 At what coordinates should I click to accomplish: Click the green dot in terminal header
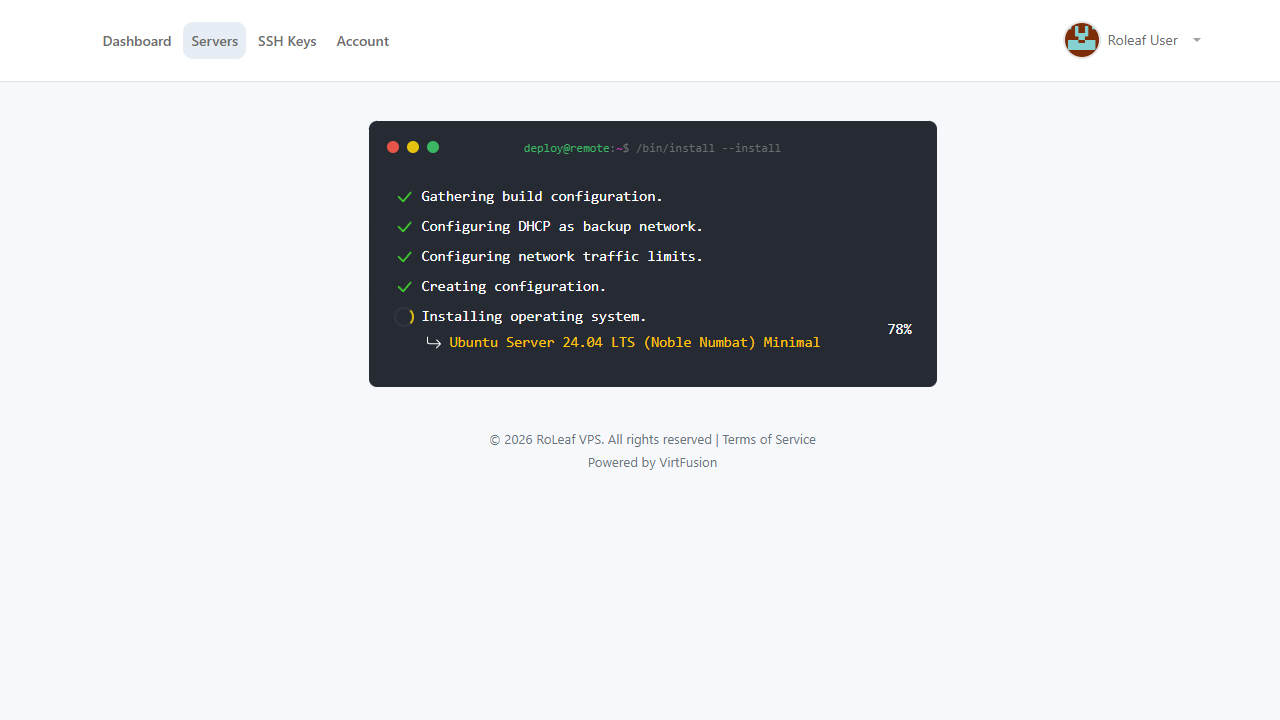point(433,147)
